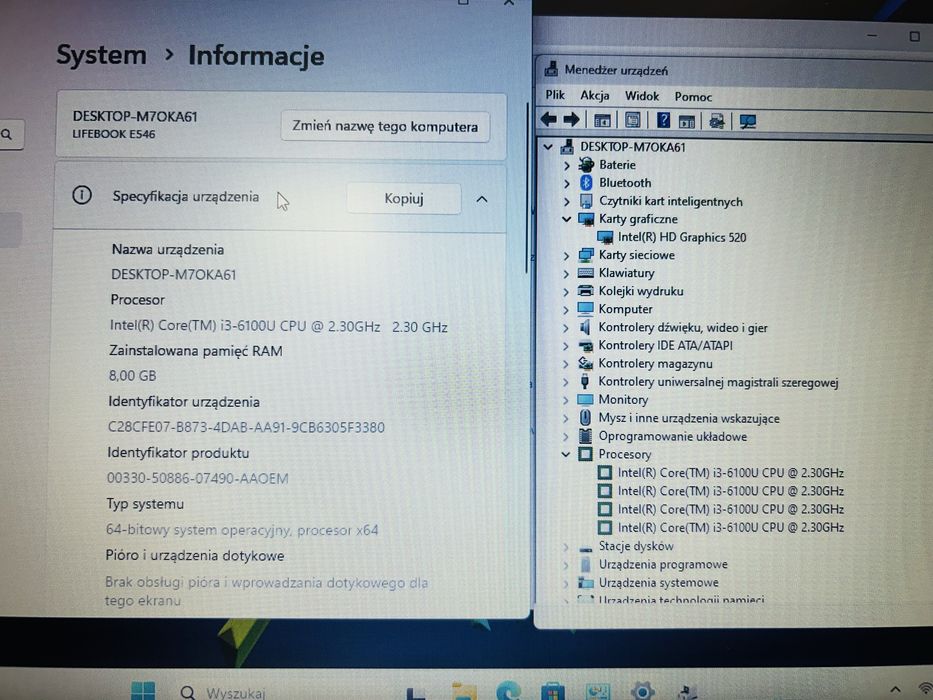Click the monitor-shaped scan for hardware changes icon
Viewport: 933px width, 700px height.
(747, 122)
